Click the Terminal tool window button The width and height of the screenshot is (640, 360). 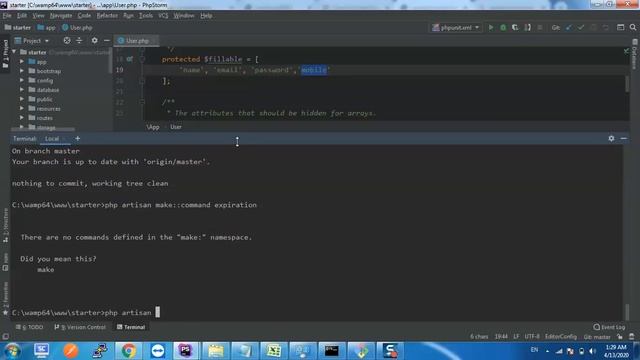pyautogui.click(x=131, y=327)
